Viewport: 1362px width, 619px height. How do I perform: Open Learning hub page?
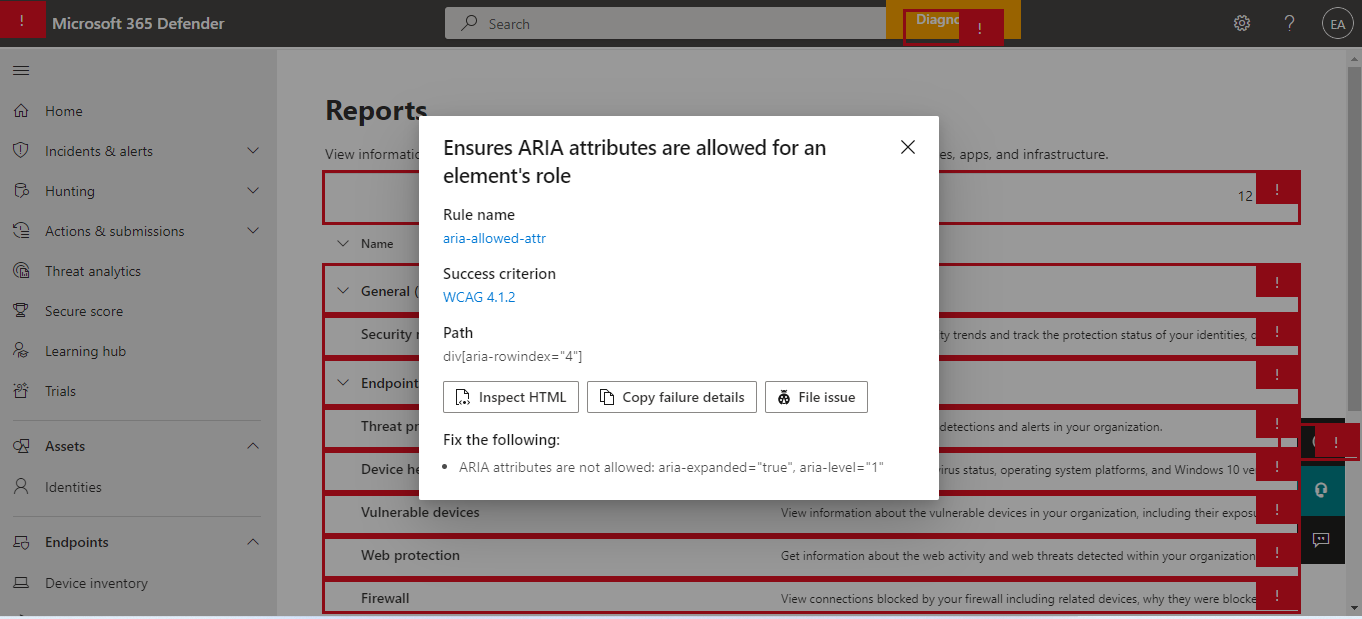point(85,351)
